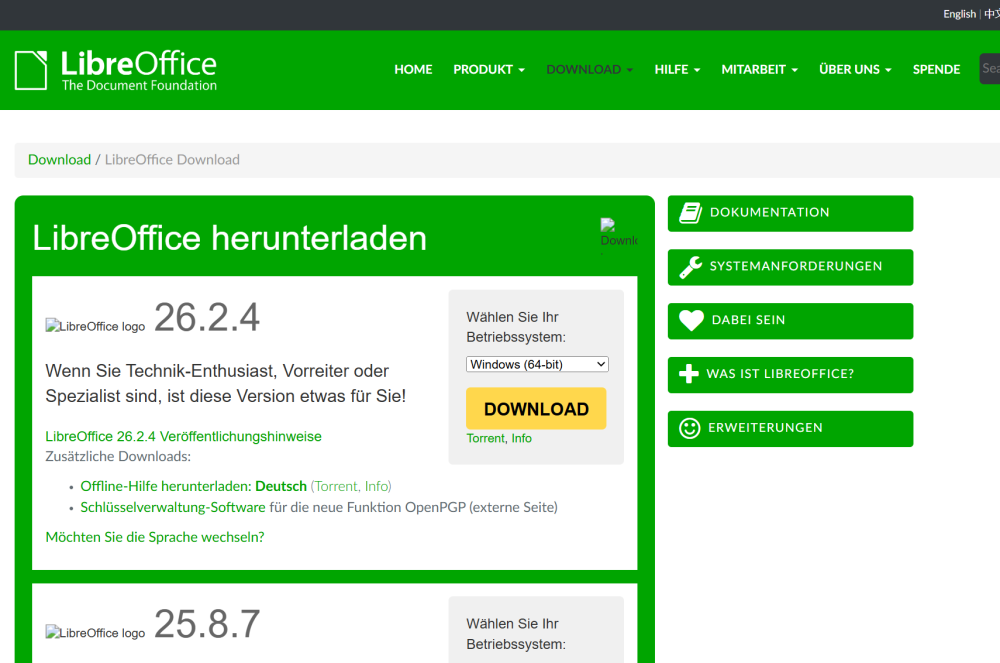1000x663 pixels.
Task: Click the Chinese language link in the top bar
Action: click(992, 14)
